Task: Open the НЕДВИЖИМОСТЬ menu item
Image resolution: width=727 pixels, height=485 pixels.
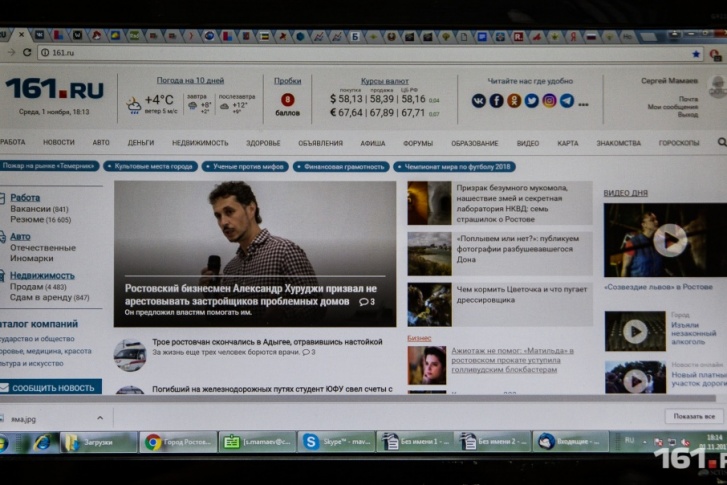Action: (200, 143)
